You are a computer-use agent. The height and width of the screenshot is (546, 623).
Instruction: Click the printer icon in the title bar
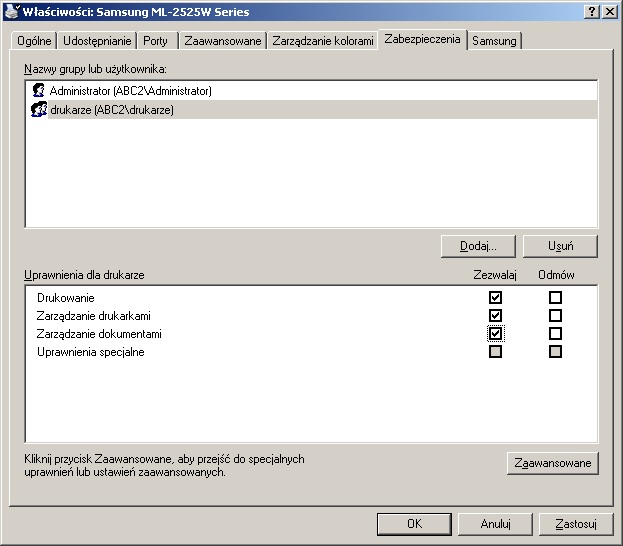tap(12, 11)
